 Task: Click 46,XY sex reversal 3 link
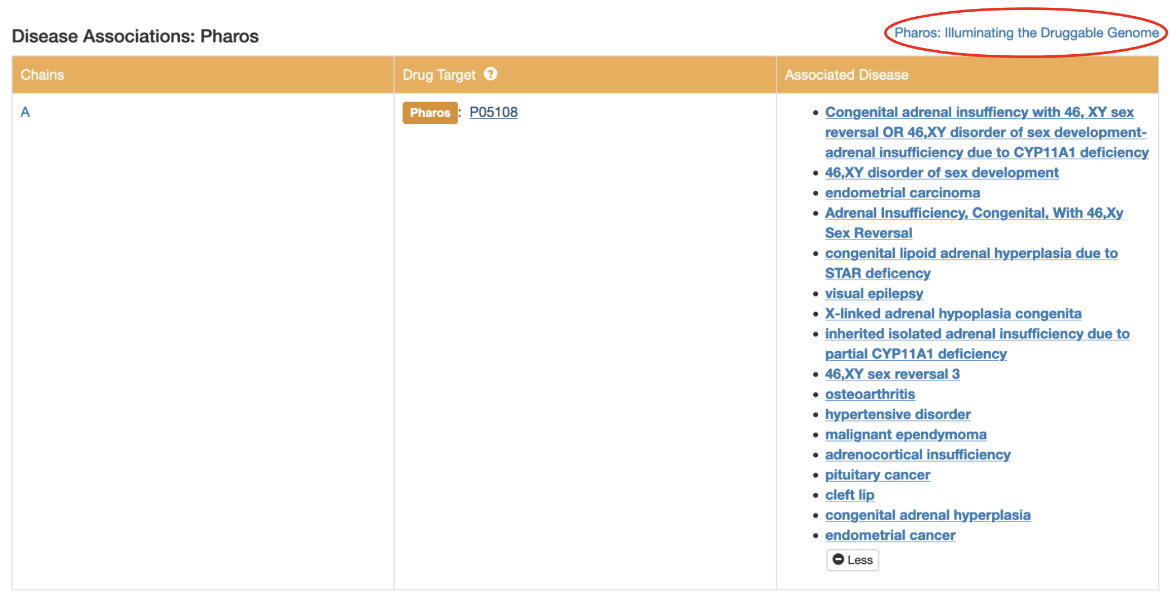(892, 374)
